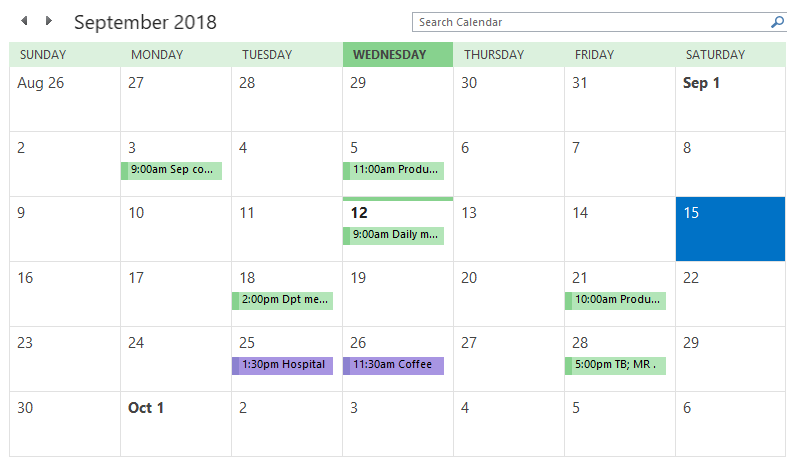This screenshot has width=787, height=459.
Task: Click the WEDNESDAY column header
Action: coord(398,54)
